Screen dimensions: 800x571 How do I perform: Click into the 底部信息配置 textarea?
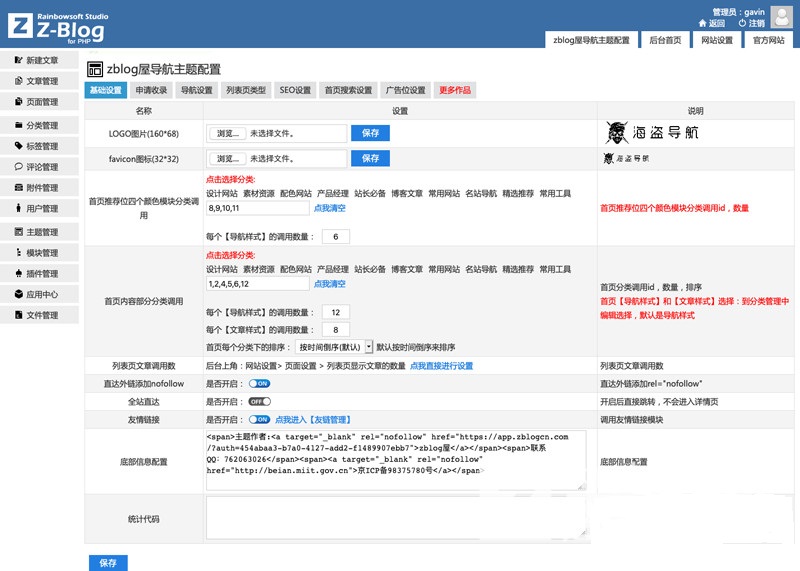[396, 460]
